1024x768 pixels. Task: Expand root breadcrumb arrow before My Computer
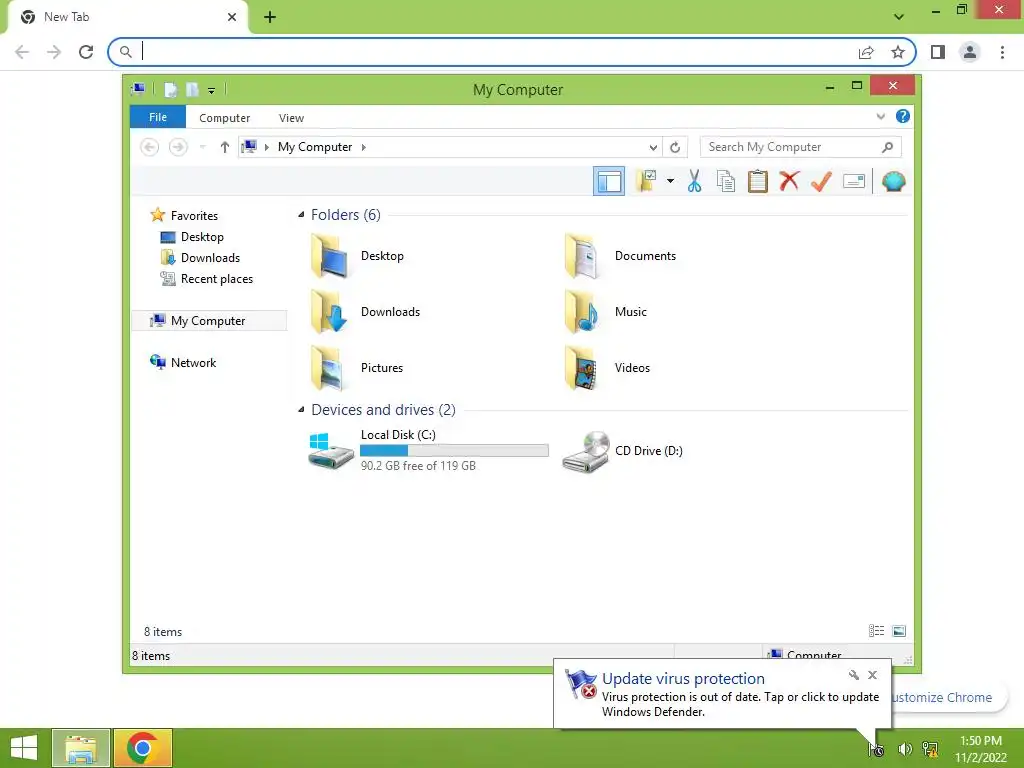click(x=266, y=147)
